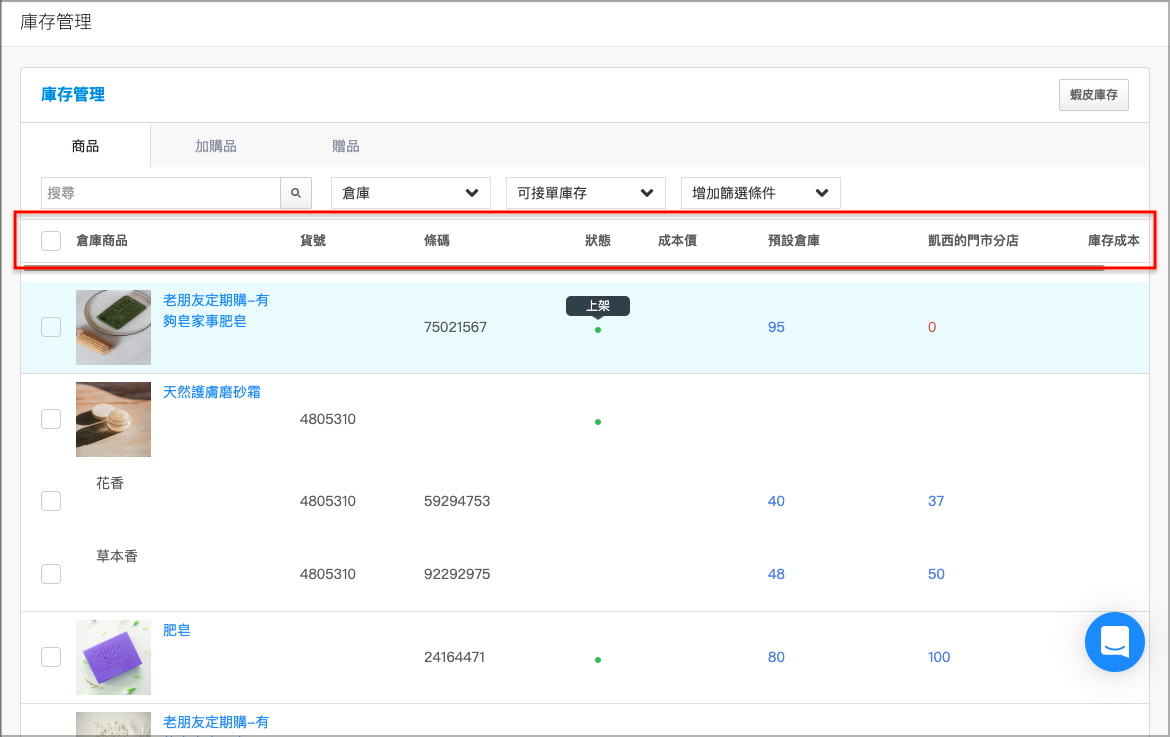The image size is (1170, 737).
Task: Click the 草本香 variant label
Action: [x=117, y=556]
